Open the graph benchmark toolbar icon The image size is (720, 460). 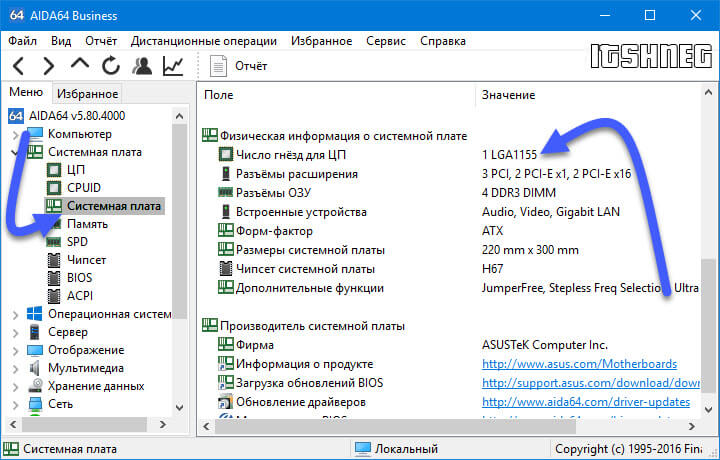[x=173, y=66]
